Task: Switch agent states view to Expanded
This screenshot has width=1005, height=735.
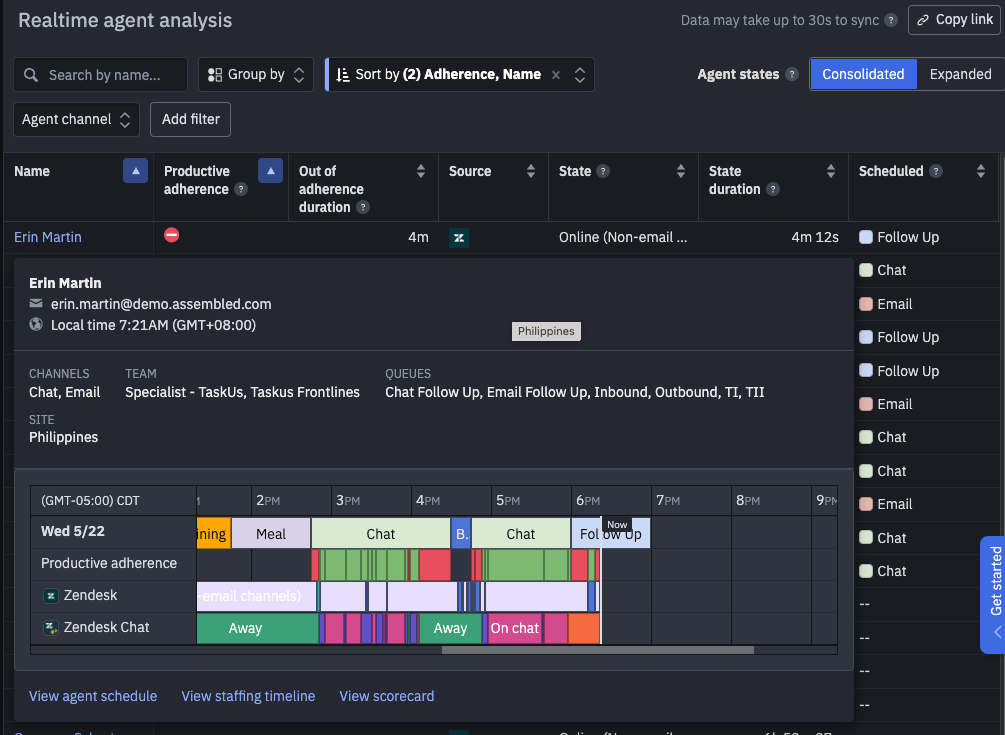Action: click(x=960, y=74)
